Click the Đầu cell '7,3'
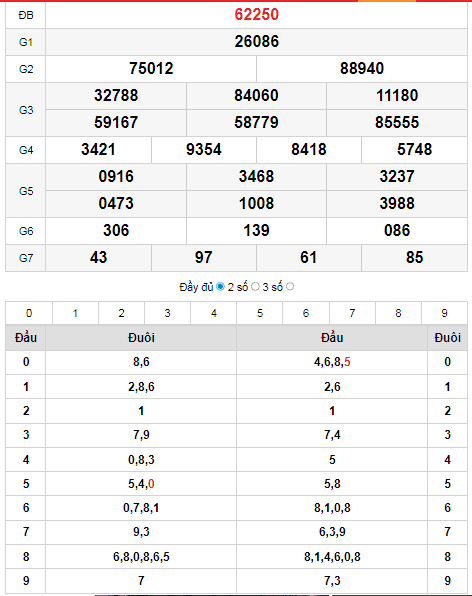 point(332,580)
